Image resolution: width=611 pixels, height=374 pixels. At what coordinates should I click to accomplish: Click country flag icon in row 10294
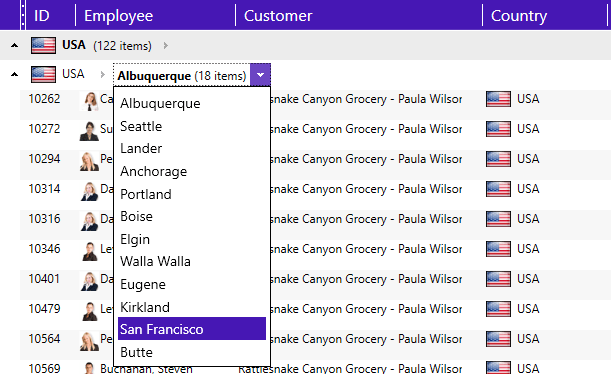pos(498,159)
